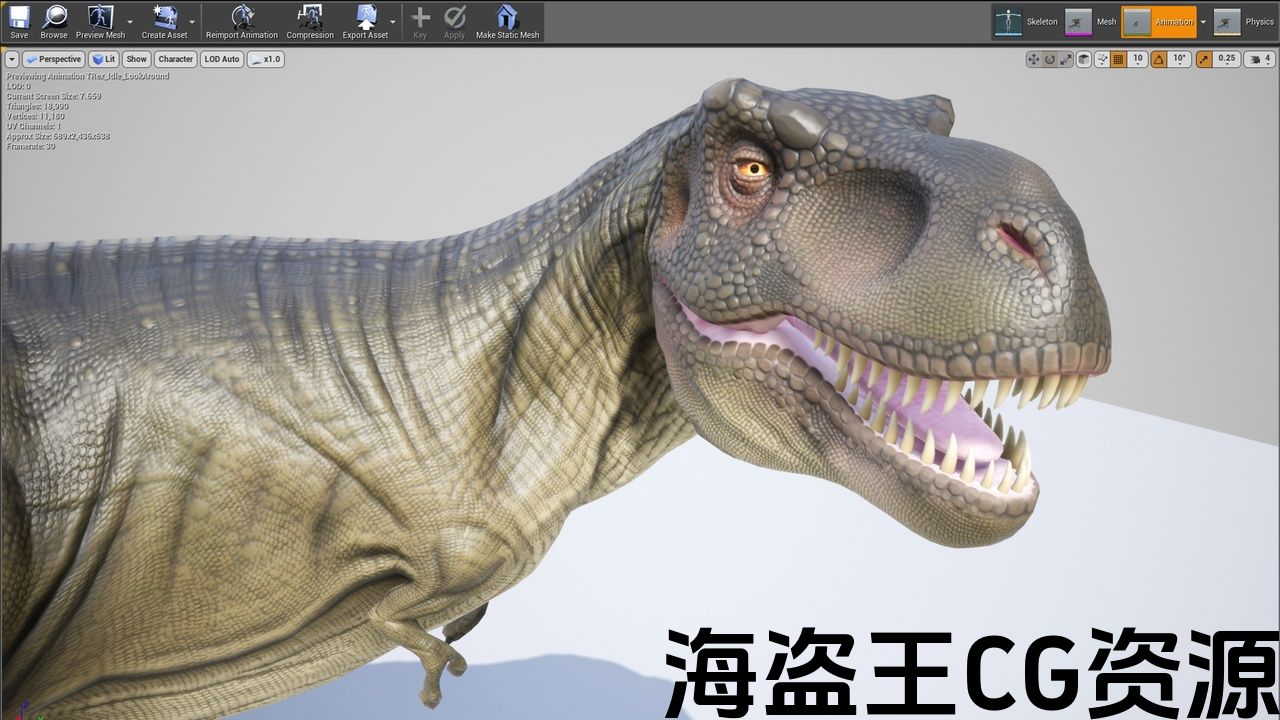Click the Make Static Mesh icon
This screenshot has width=1280, height=720.
click(x=507, y=21)
